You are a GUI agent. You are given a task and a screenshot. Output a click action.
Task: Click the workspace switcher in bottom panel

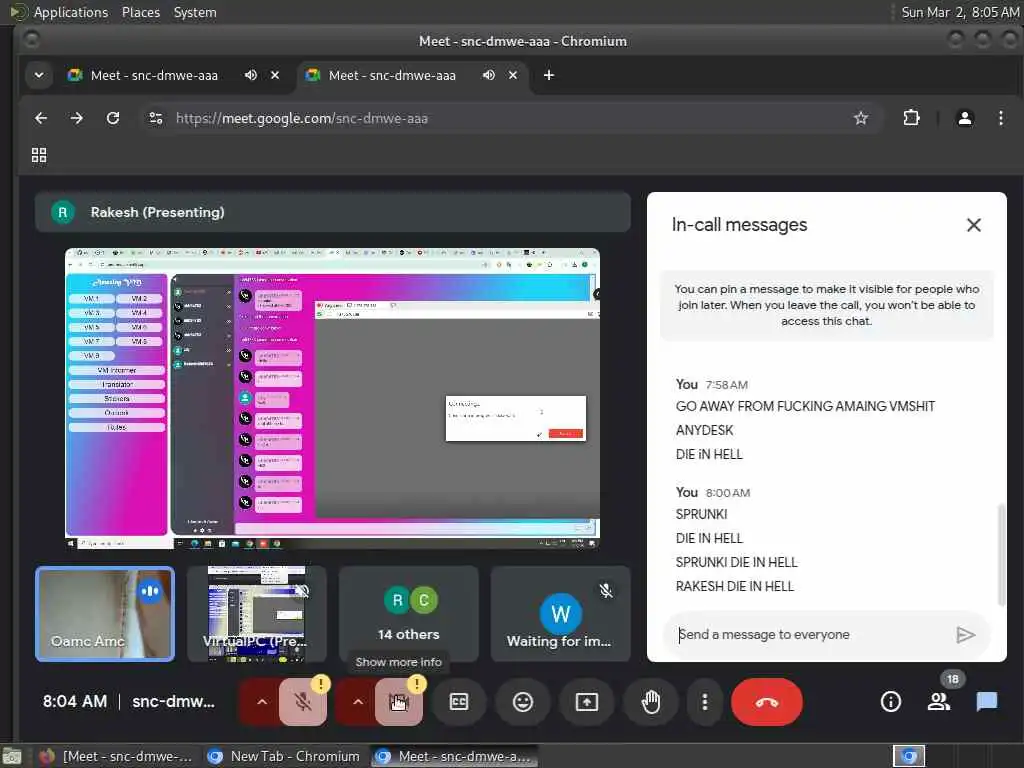[909, 756]
